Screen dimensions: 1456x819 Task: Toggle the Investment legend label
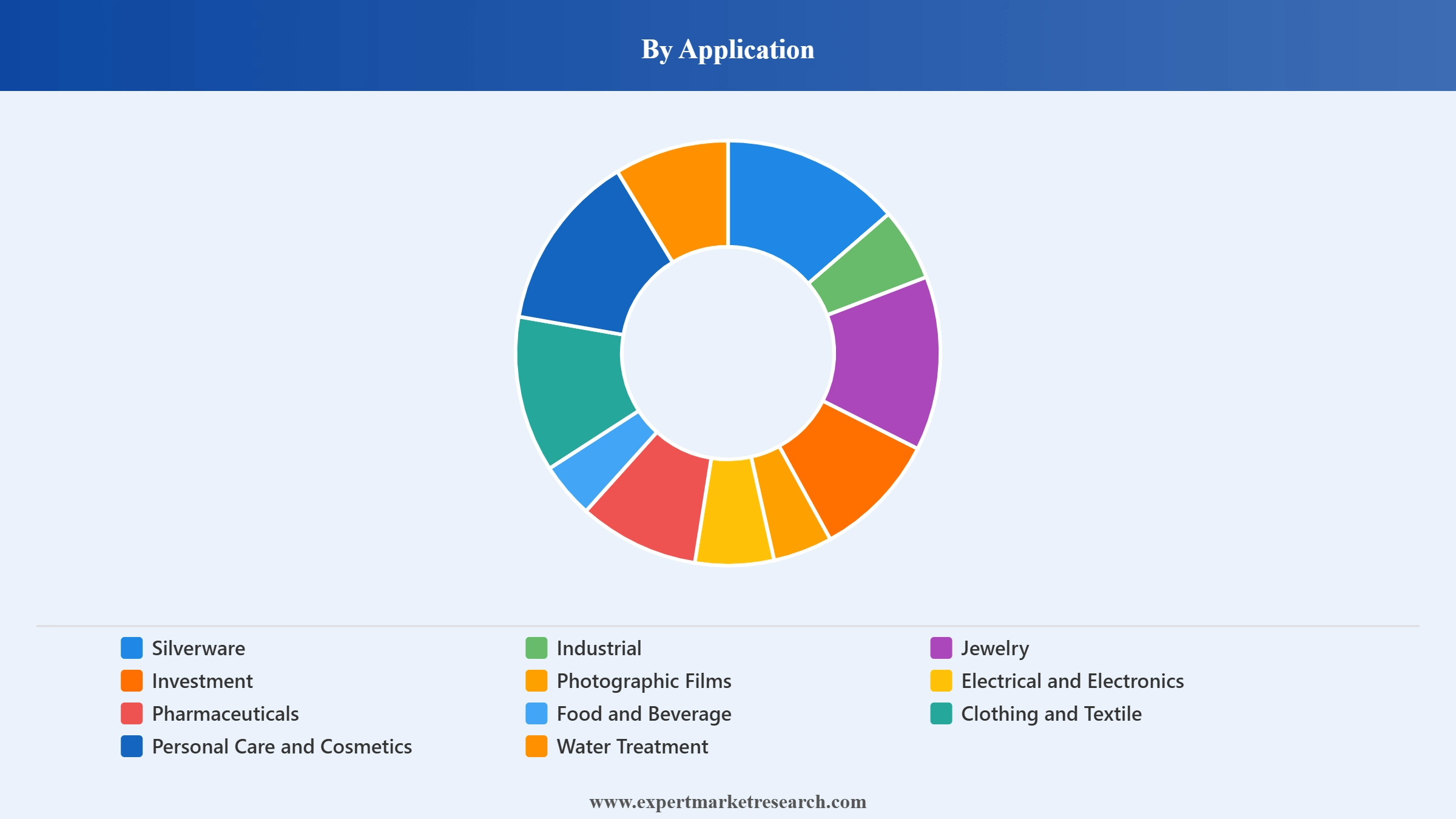point(202,681)
